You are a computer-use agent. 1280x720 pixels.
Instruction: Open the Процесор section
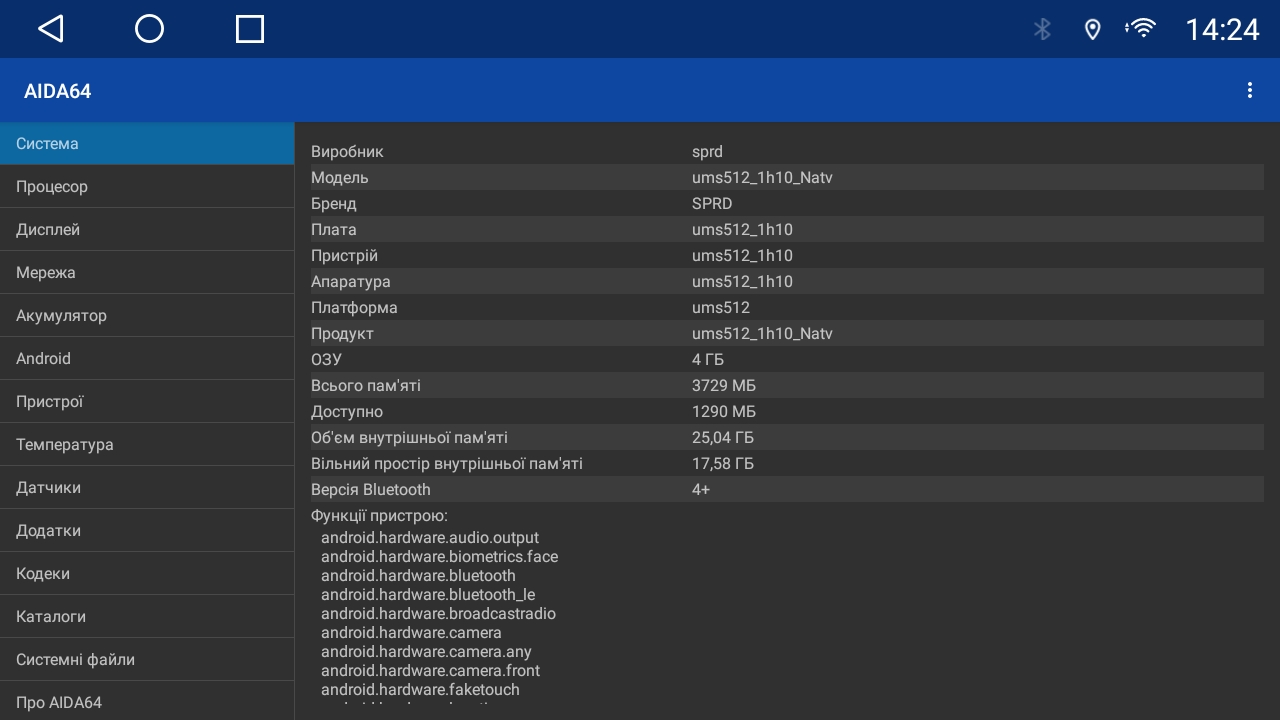pyautogui.click(x=147, y=187)
